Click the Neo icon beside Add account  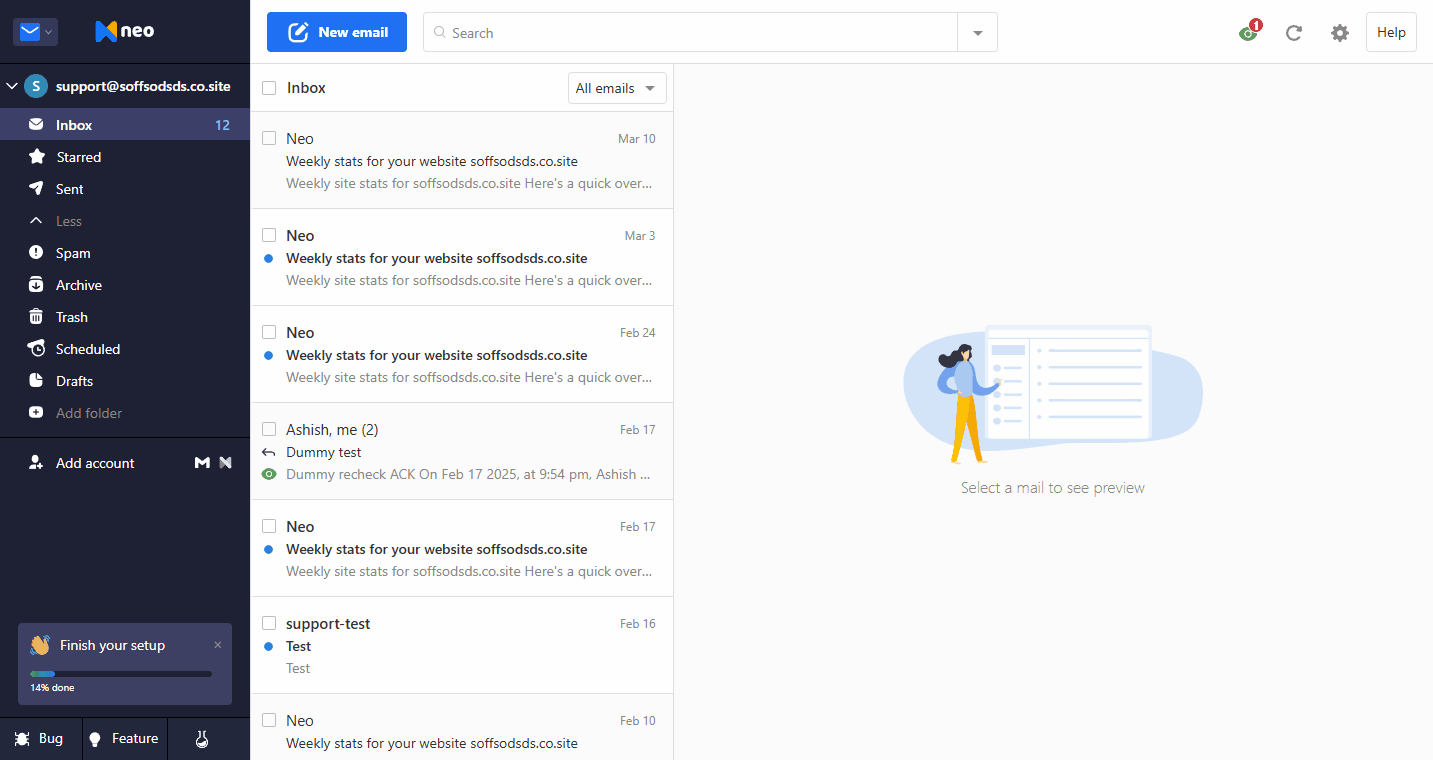tap(225, 463)
